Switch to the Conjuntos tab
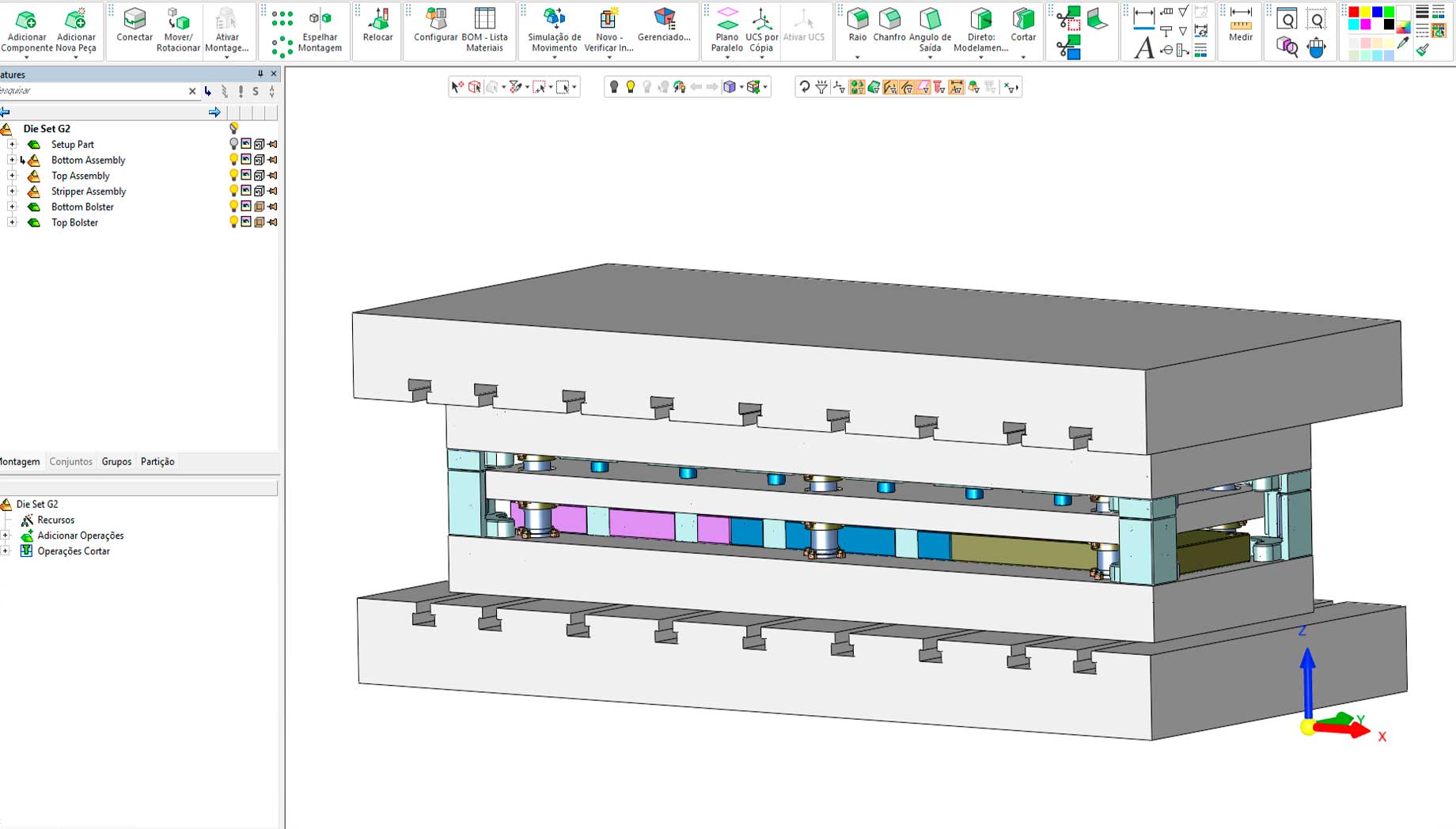 click(70, 462)
